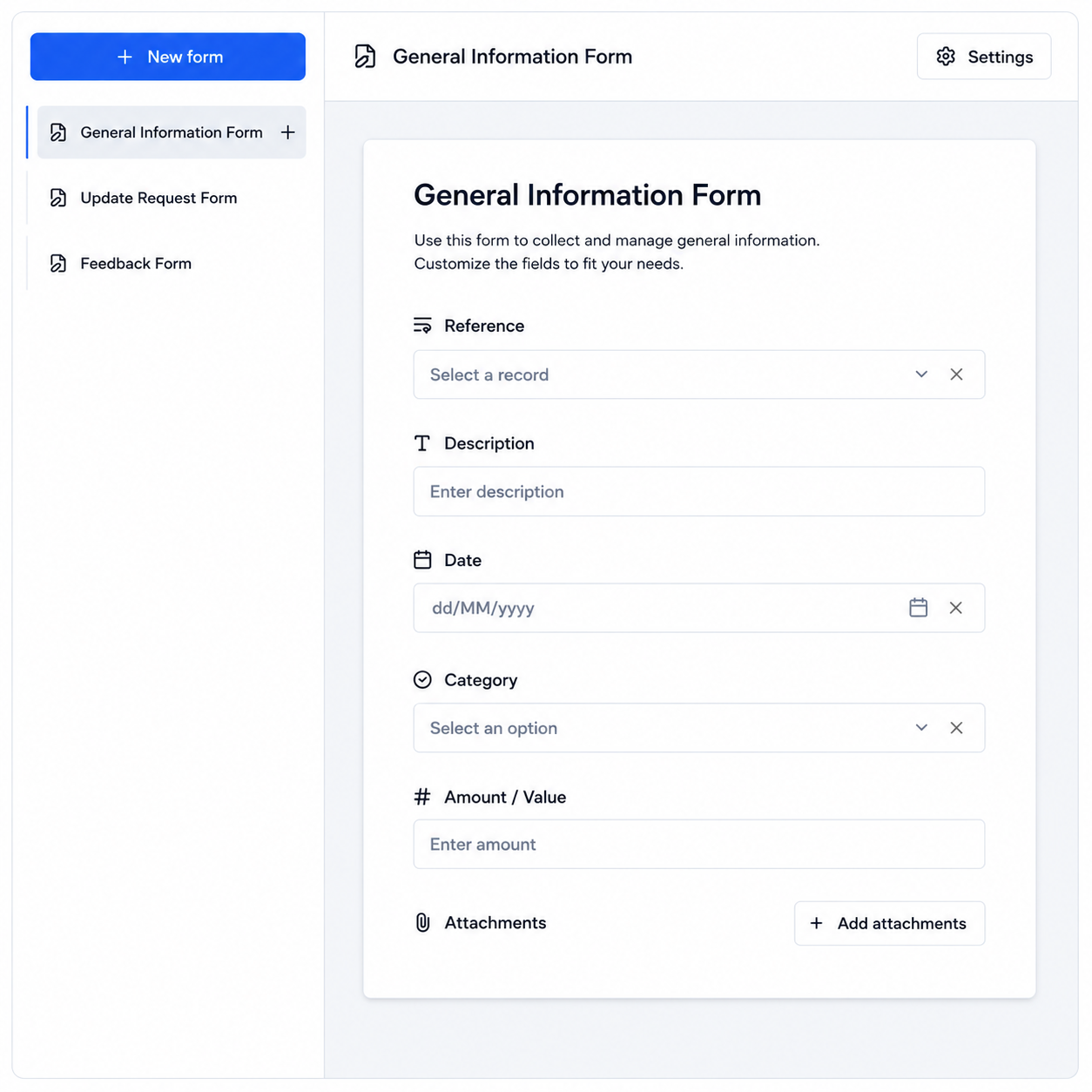Click the Reference field label
The height and width of the screenshot is (1092, 1092).
click(484, 326)
